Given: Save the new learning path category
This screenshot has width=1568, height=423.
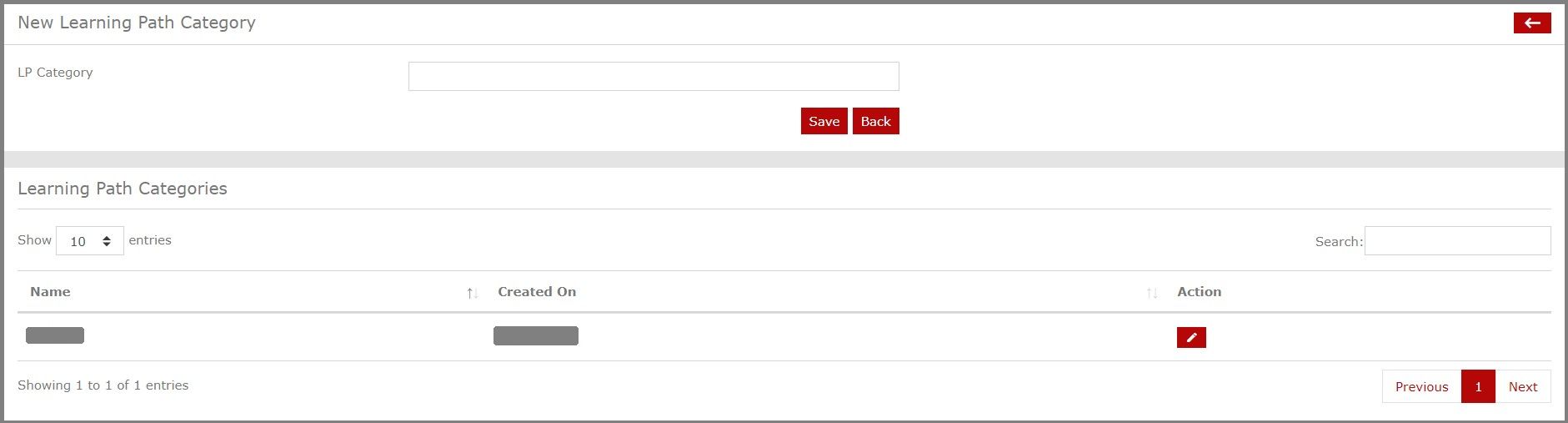Looking at the screenshot, I should 824,121.
